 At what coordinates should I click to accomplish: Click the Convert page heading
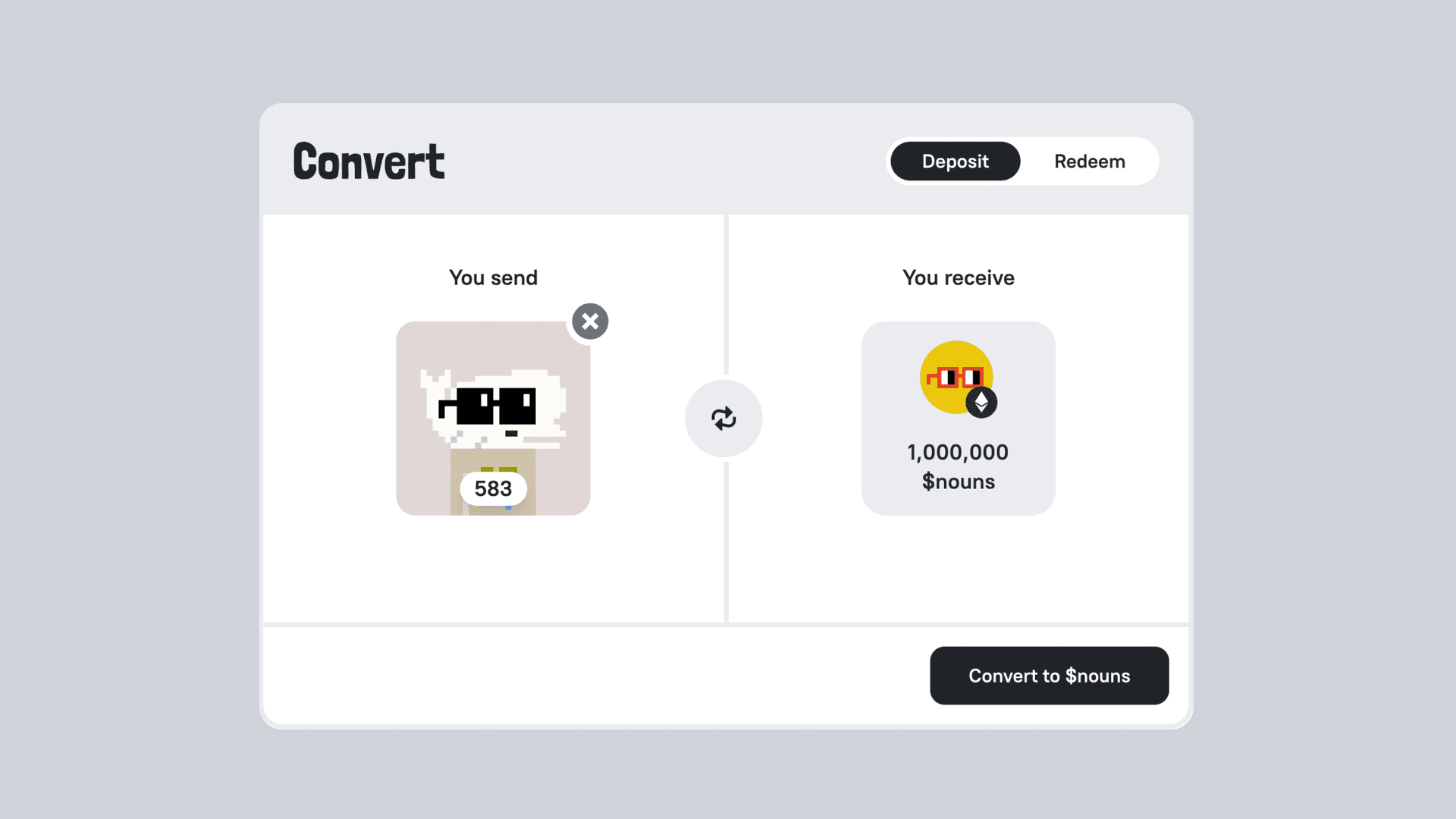[369, 162]
